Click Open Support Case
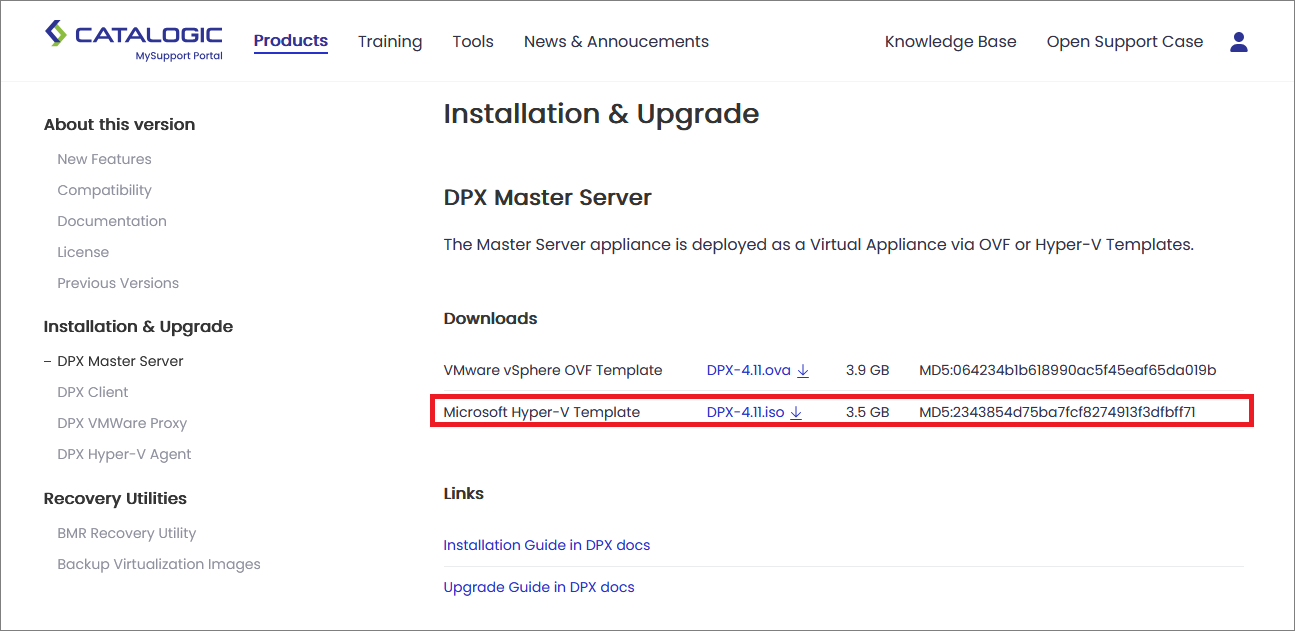The width and height of the screenshot is (1295, 631). tap(1124, 42)
